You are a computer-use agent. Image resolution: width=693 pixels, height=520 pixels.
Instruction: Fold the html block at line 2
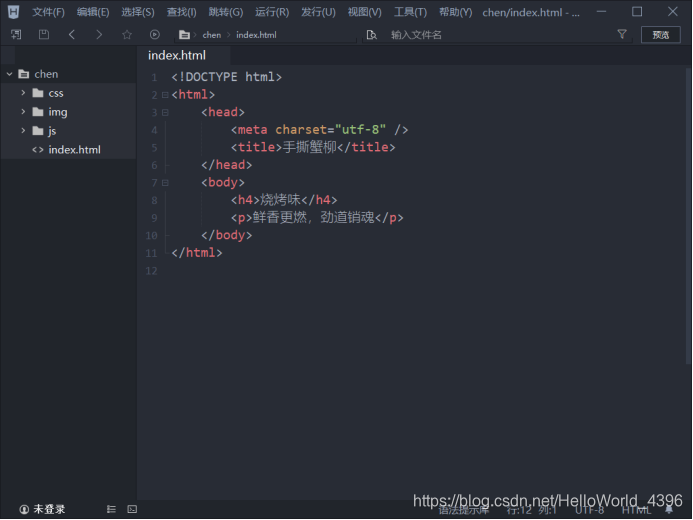165,95
